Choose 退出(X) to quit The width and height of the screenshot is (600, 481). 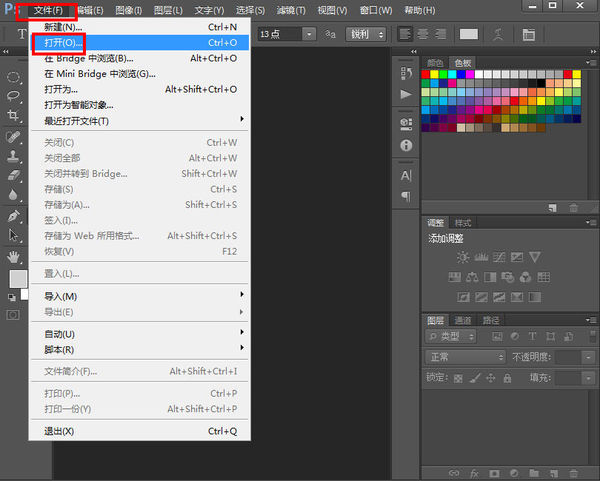click(140, 431)
